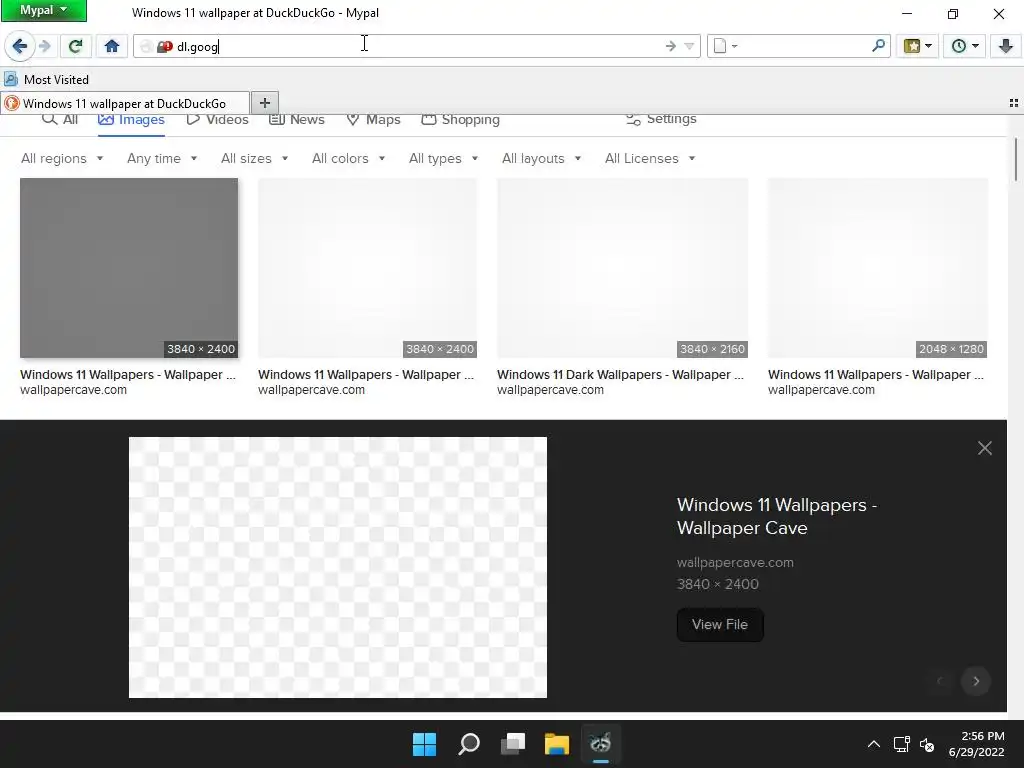
Task: Click the large preview image in detail panel
Action: tap(338, 568)
